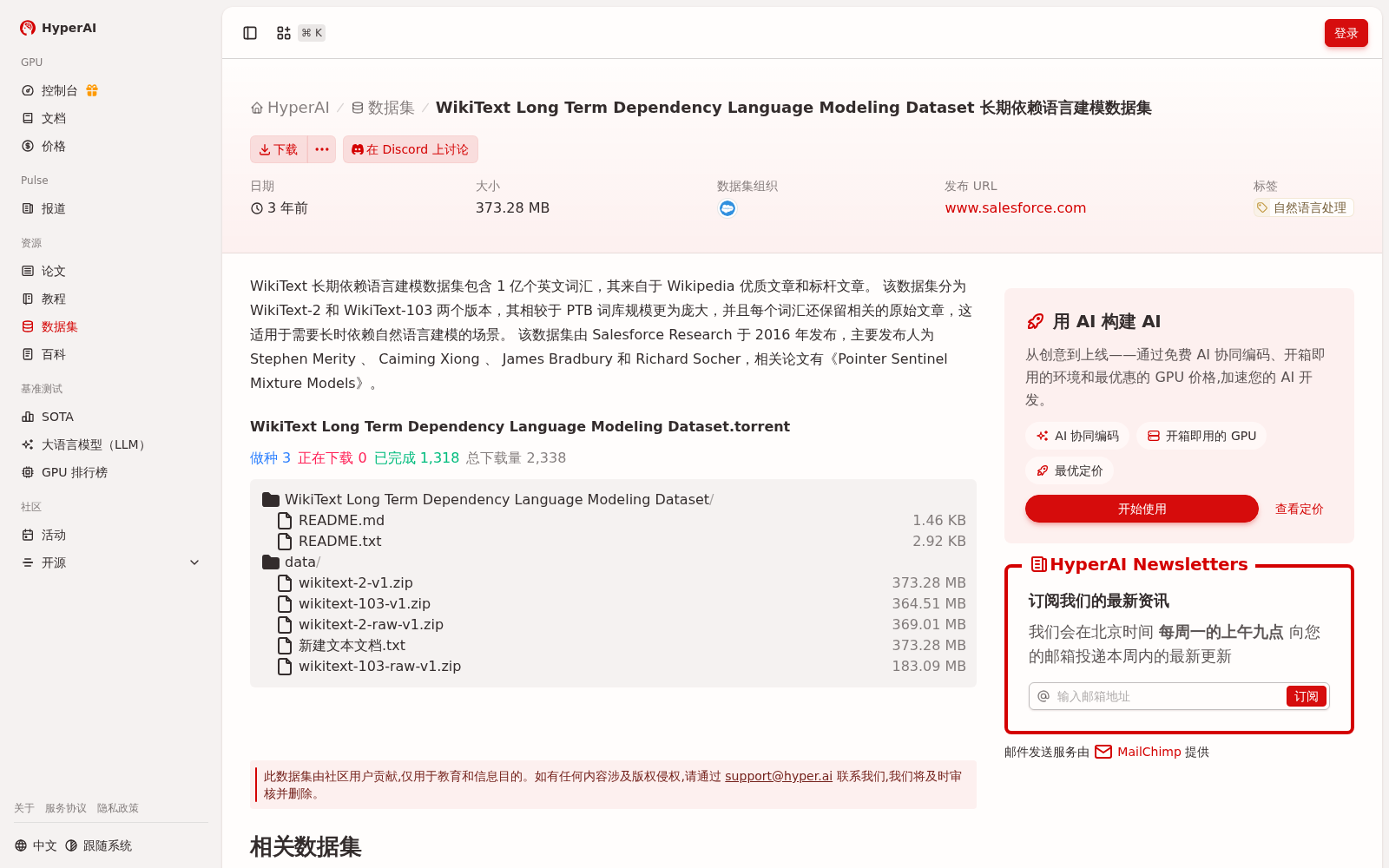Click 开箱即用的 GPU chip
This screenshot has height=868, width=1389.
pos(1201,436)
